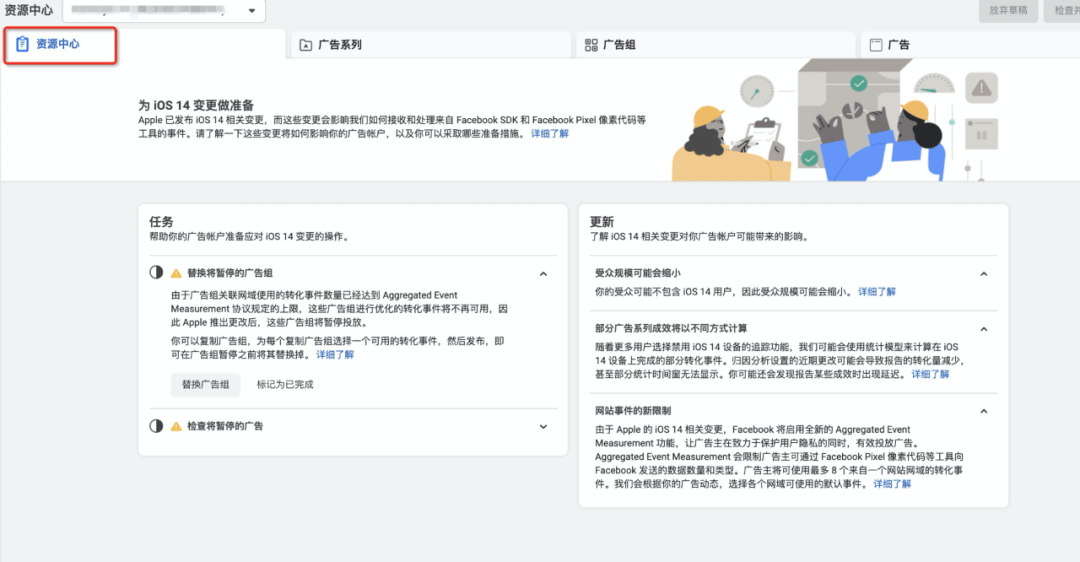This screenshot has height=562, width=1080.
Task: Click the folder icon on 广告系列 tab
Action: click(306, 45)
